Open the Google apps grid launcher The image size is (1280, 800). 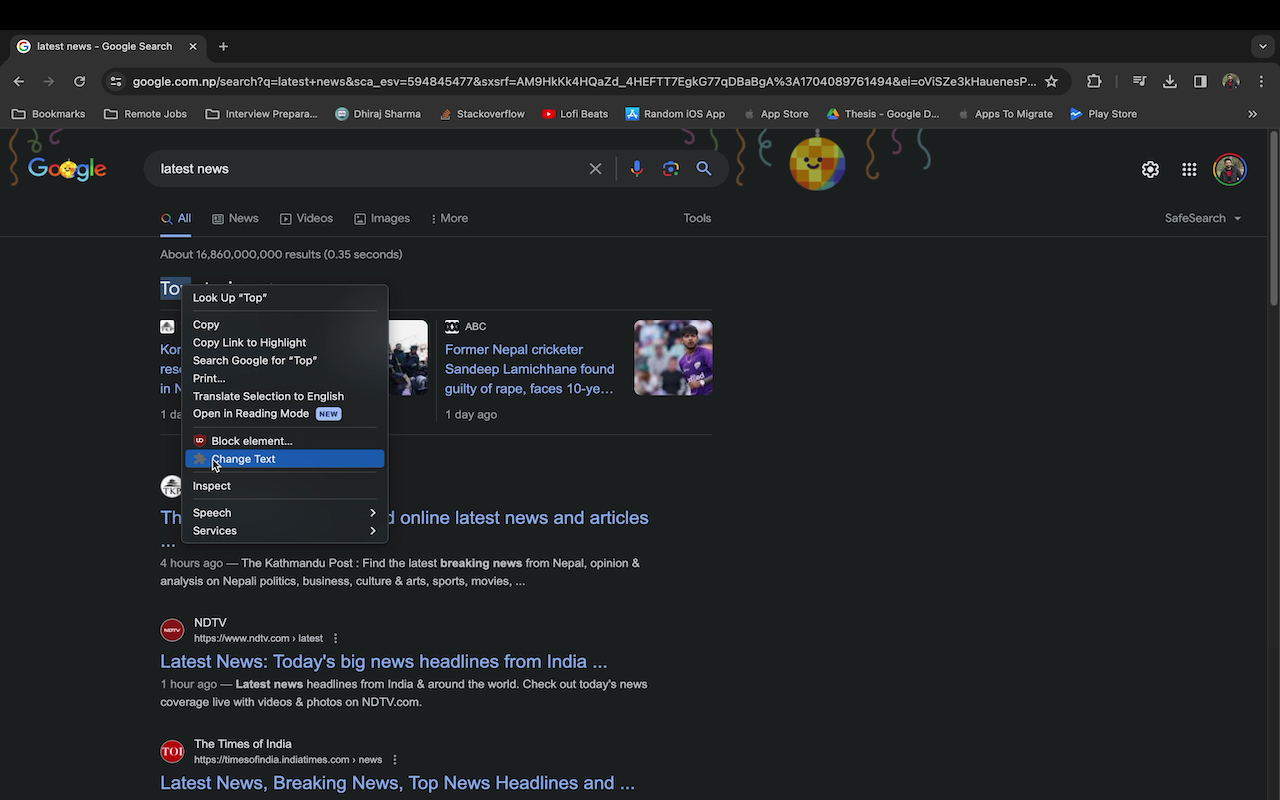pos(1189,169)
